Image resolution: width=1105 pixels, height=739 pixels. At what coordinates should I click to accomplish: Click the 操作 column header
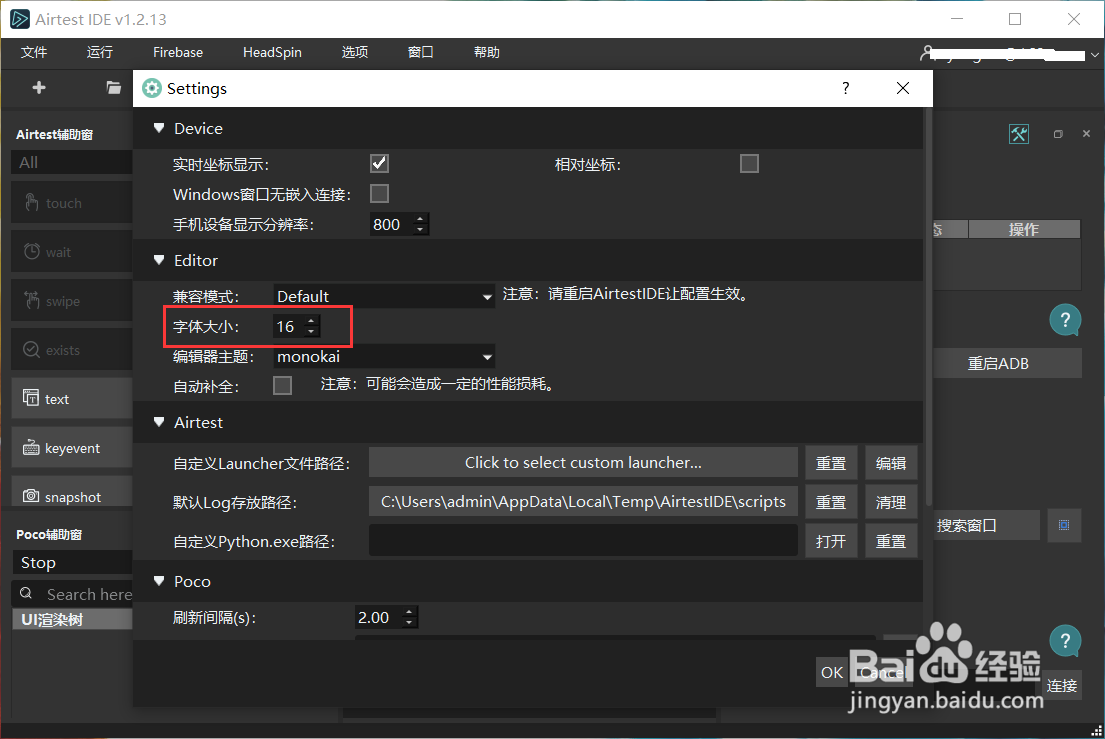pos(1024,229)
